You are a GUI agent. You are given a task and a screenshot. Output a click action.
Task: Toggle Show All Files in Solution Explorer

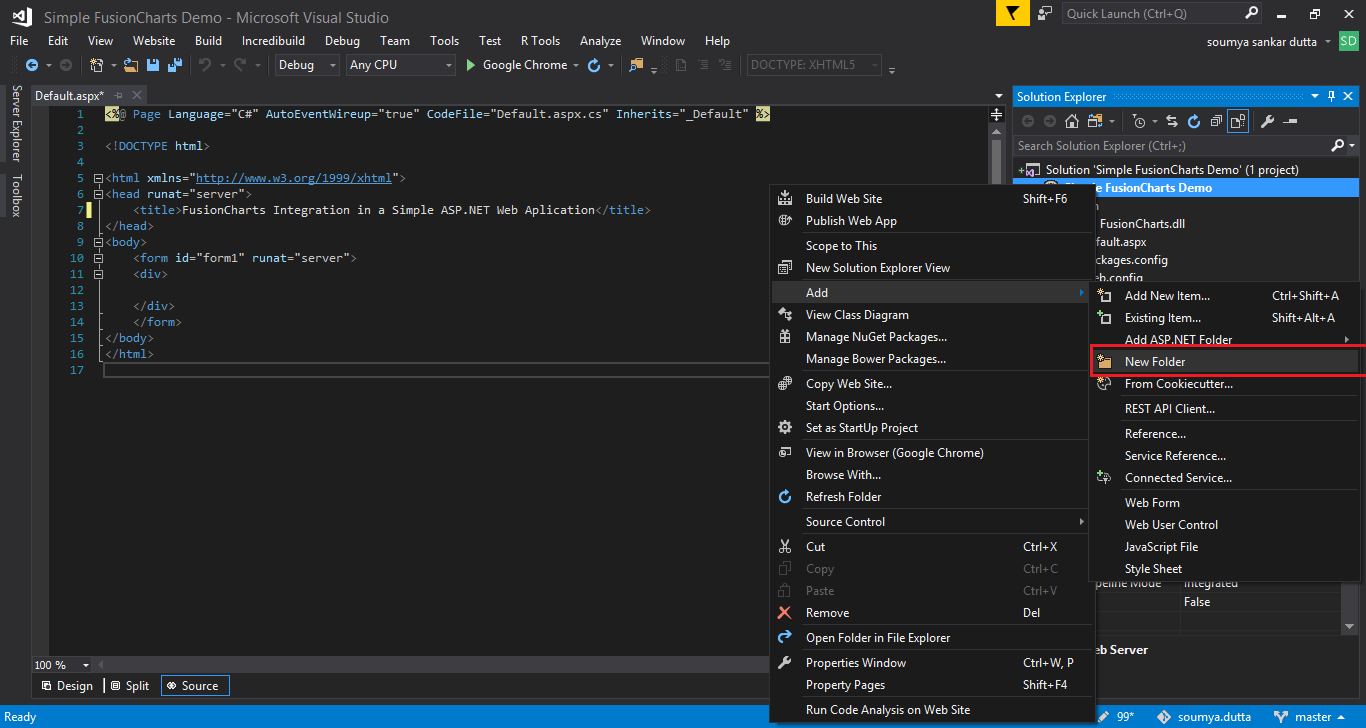[1238, 121]
